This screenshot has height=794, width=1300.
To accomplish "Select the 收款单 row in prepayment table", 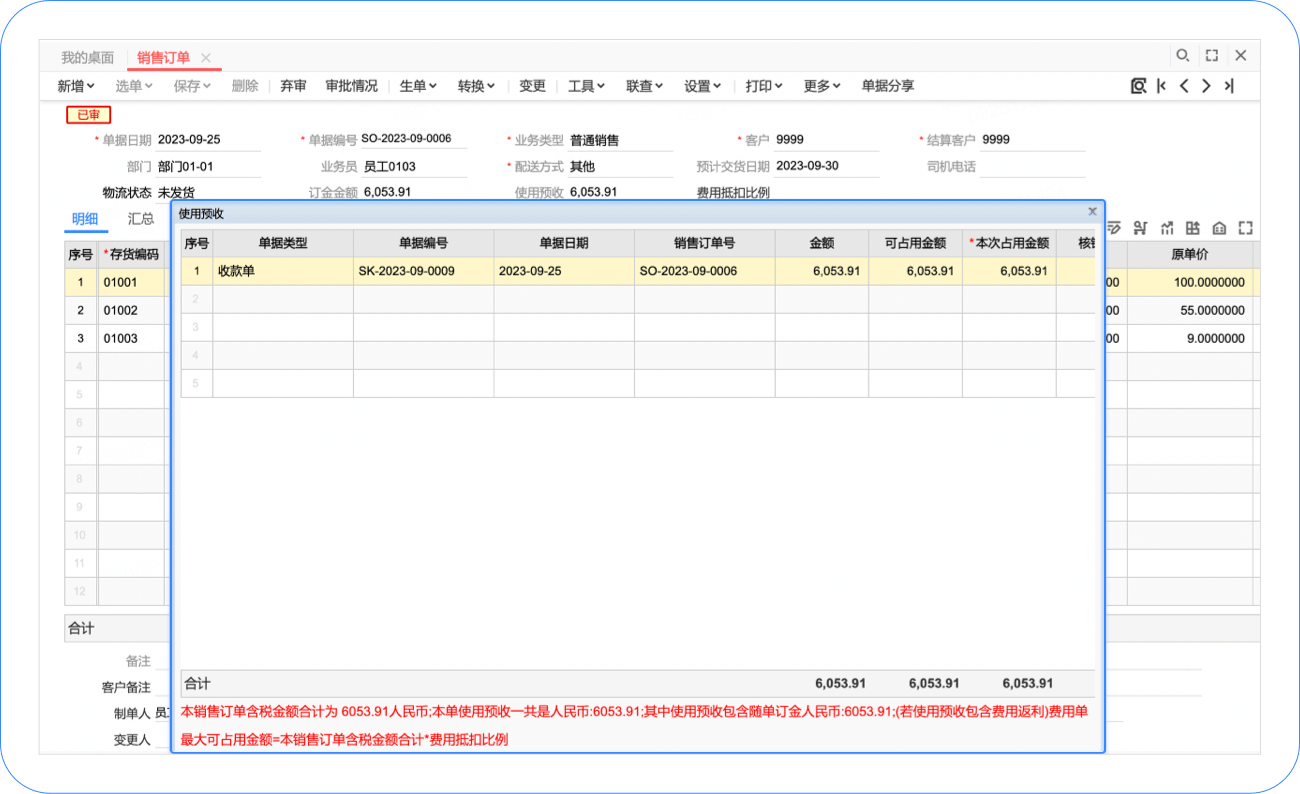I will pos(283,271).
